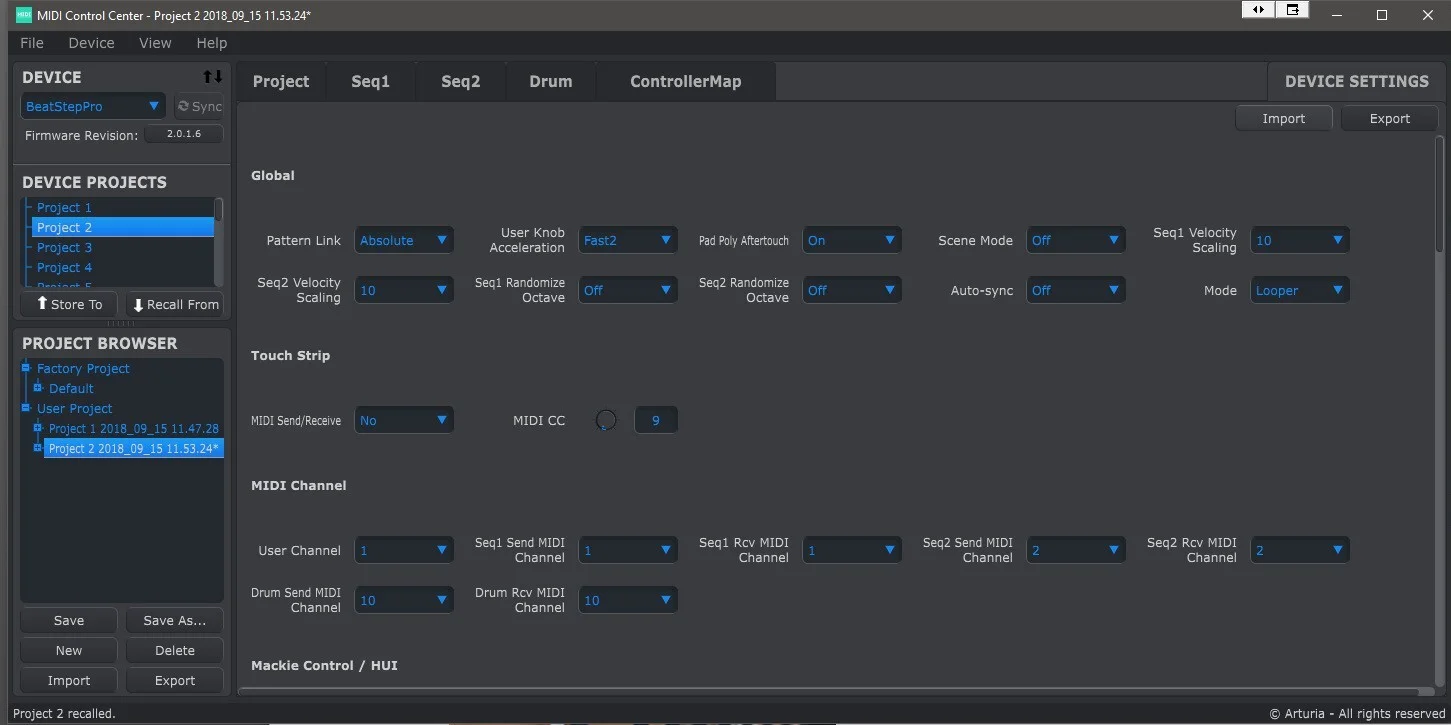Switch to the Project tab
This screenshot has width=1451, height=725.
tap(281, 81)
